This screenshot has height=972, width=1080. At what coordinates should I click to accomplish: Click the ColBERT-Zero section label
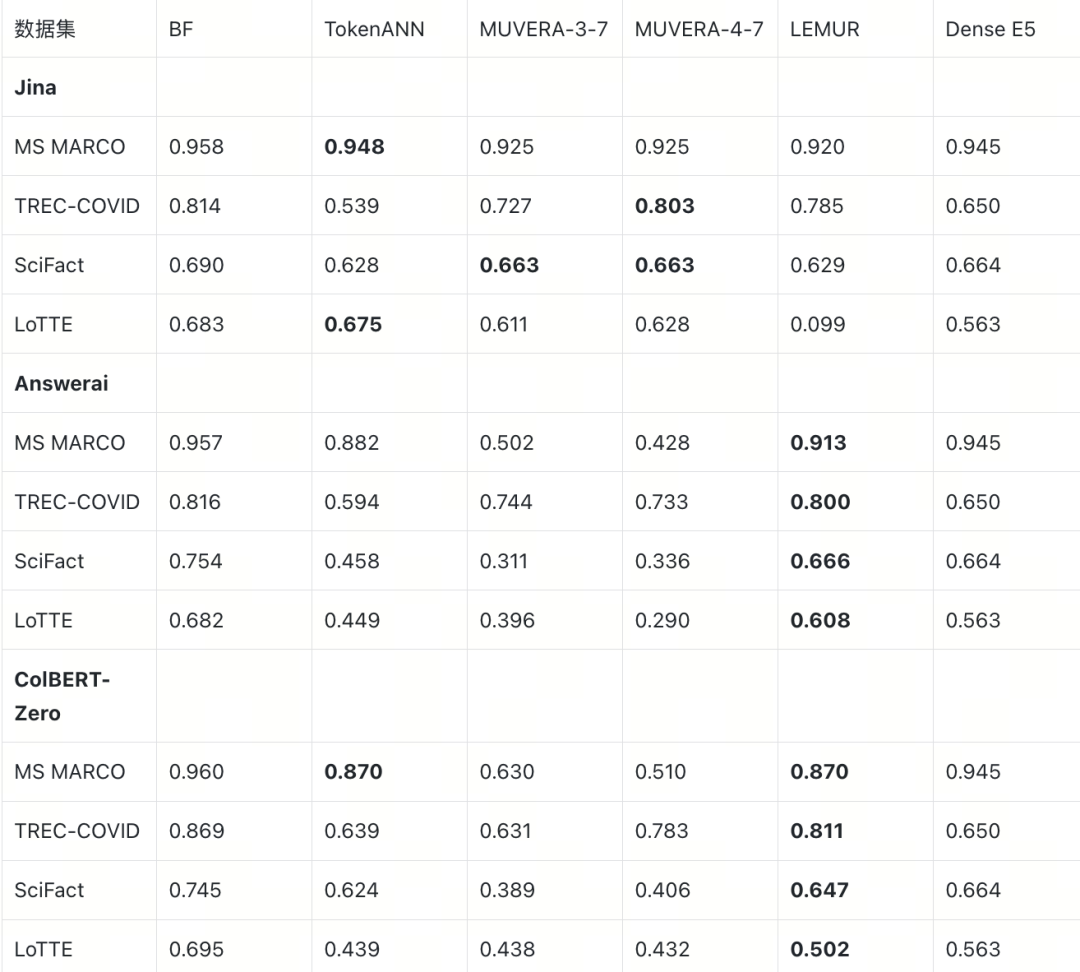click(x=61, y=696)
